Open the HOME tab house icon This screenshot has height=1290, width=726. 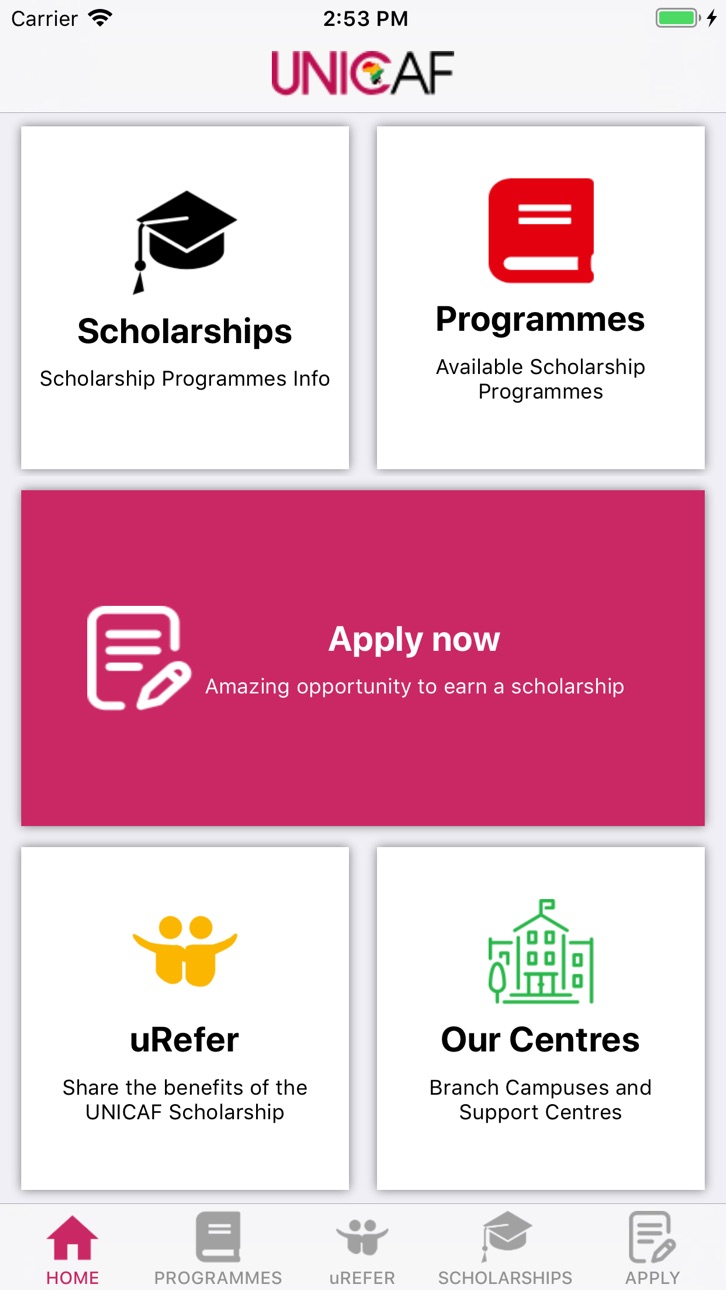point(73,1238)
